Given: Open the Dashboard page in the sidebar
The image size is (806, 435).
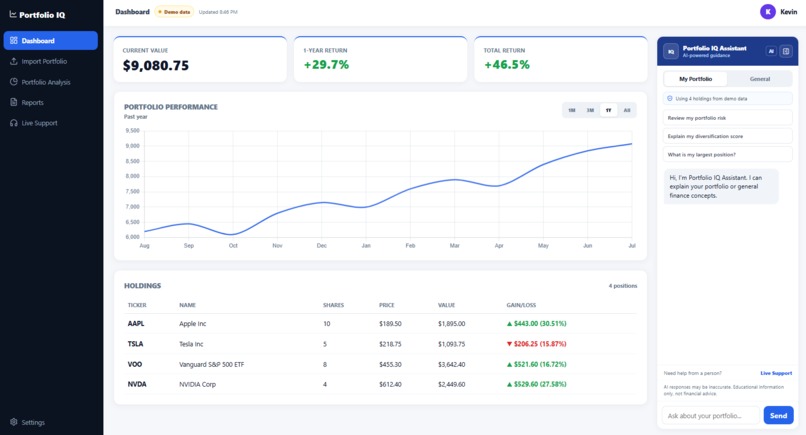Looking at the screenshot, I should coord(50,41).
